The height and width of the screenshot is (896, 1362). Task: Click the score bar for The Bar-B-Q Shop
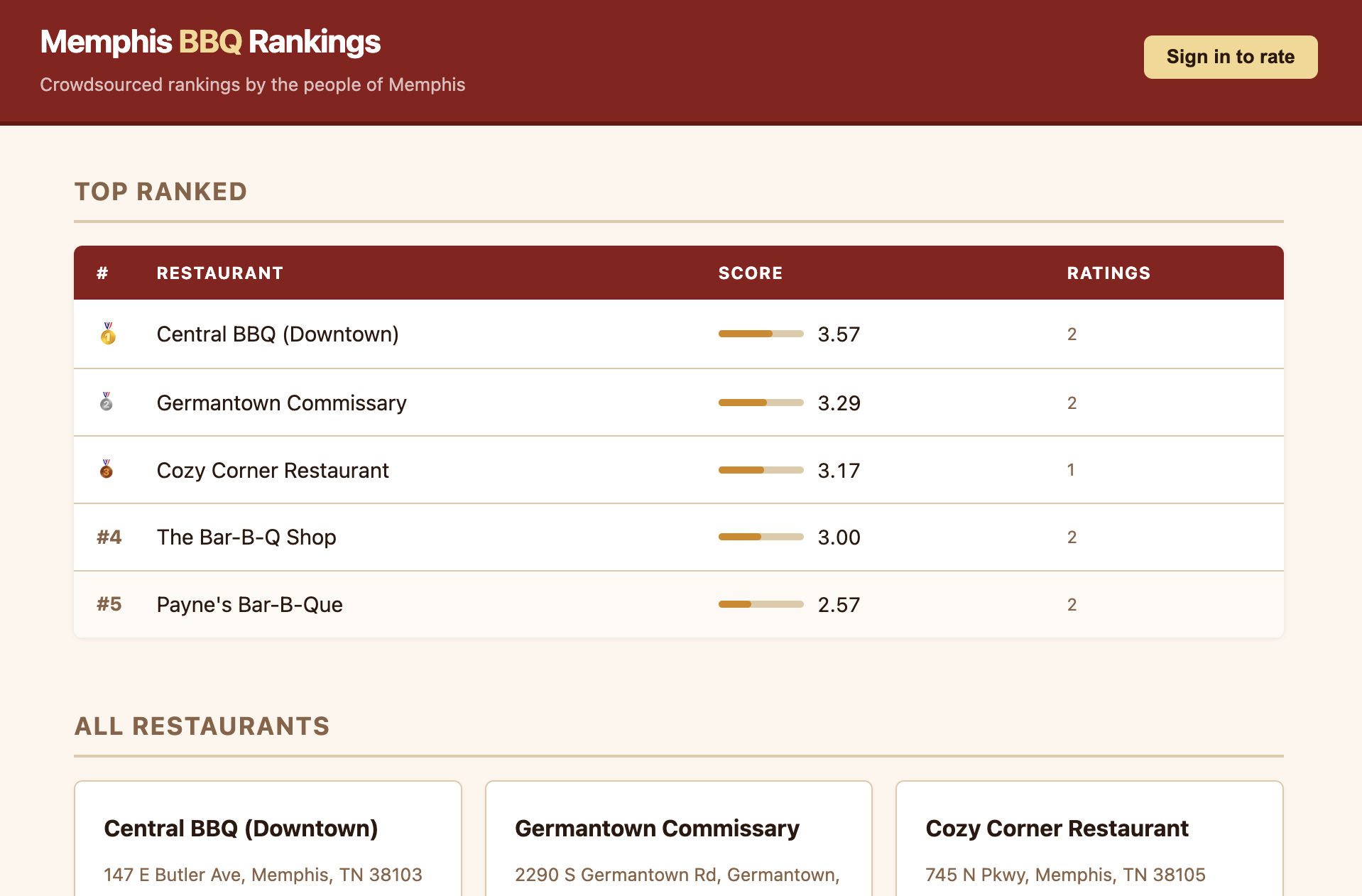[x=761, y=537]
